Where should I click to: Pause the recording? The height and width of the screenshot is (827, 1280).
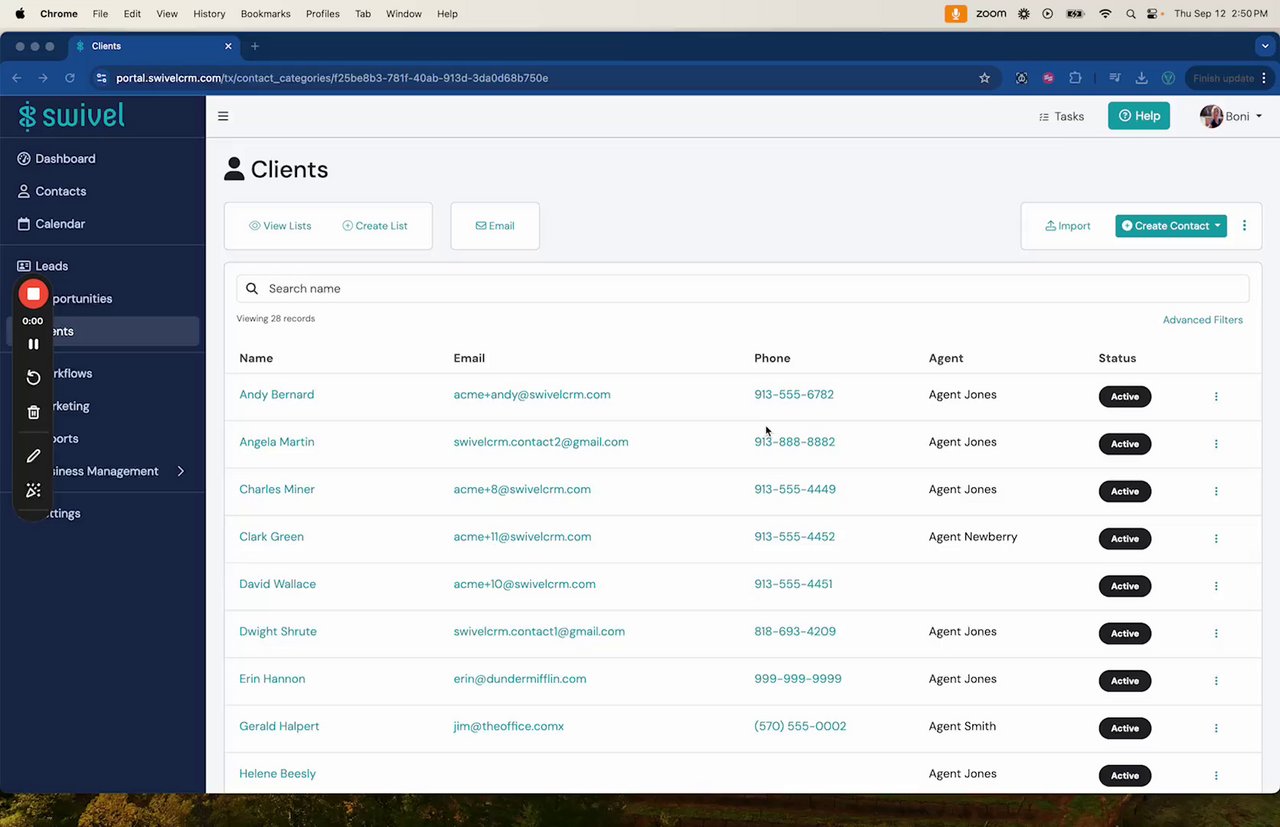click(x=33, y=344)
